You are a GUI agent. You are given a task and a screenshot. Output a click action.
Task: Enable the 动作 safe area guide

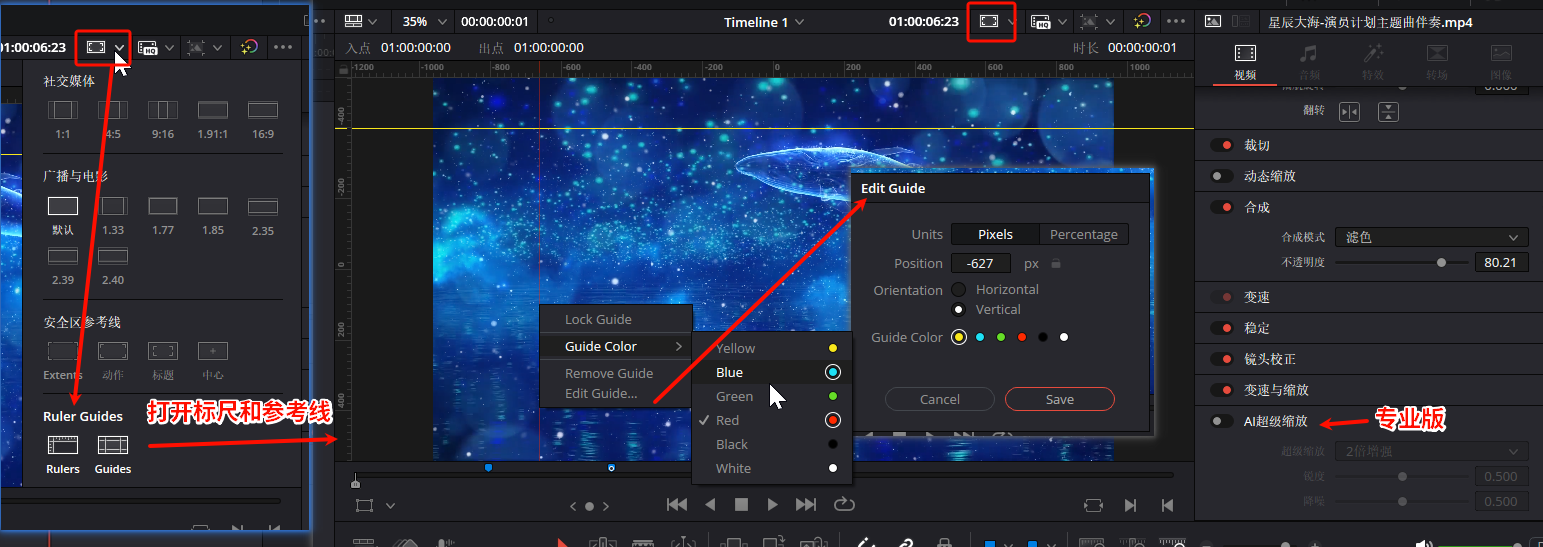click(113, 351)
